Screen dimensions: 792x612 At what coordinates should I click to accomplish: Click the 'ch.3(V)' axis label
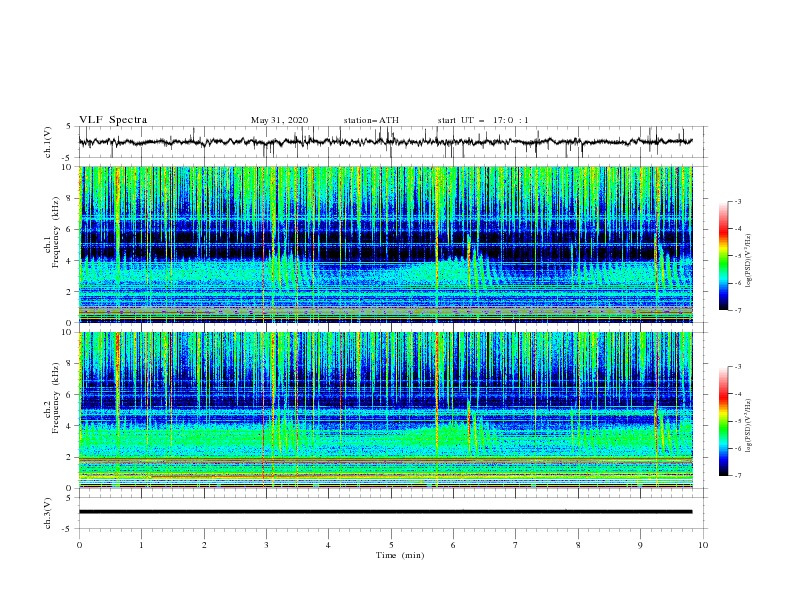(x=48, y=513)
